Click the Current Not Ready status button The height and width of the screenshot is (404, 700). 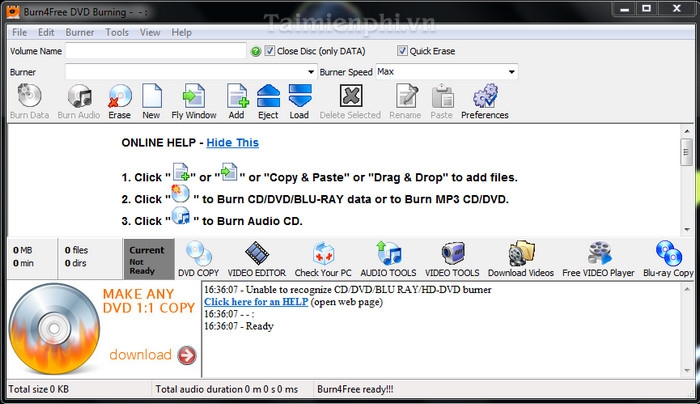point(149,259)
